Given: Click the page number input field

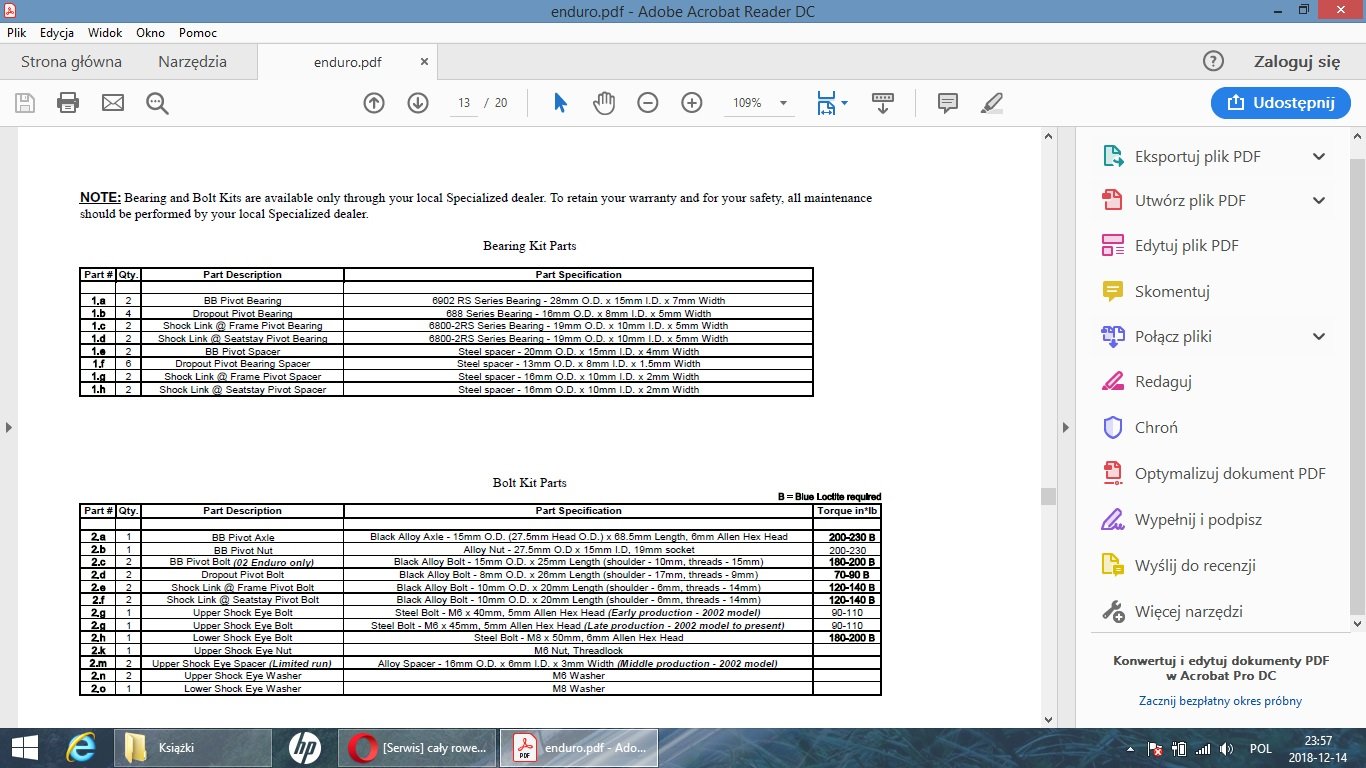Looking at the screenshot, I should coord(463,103).
